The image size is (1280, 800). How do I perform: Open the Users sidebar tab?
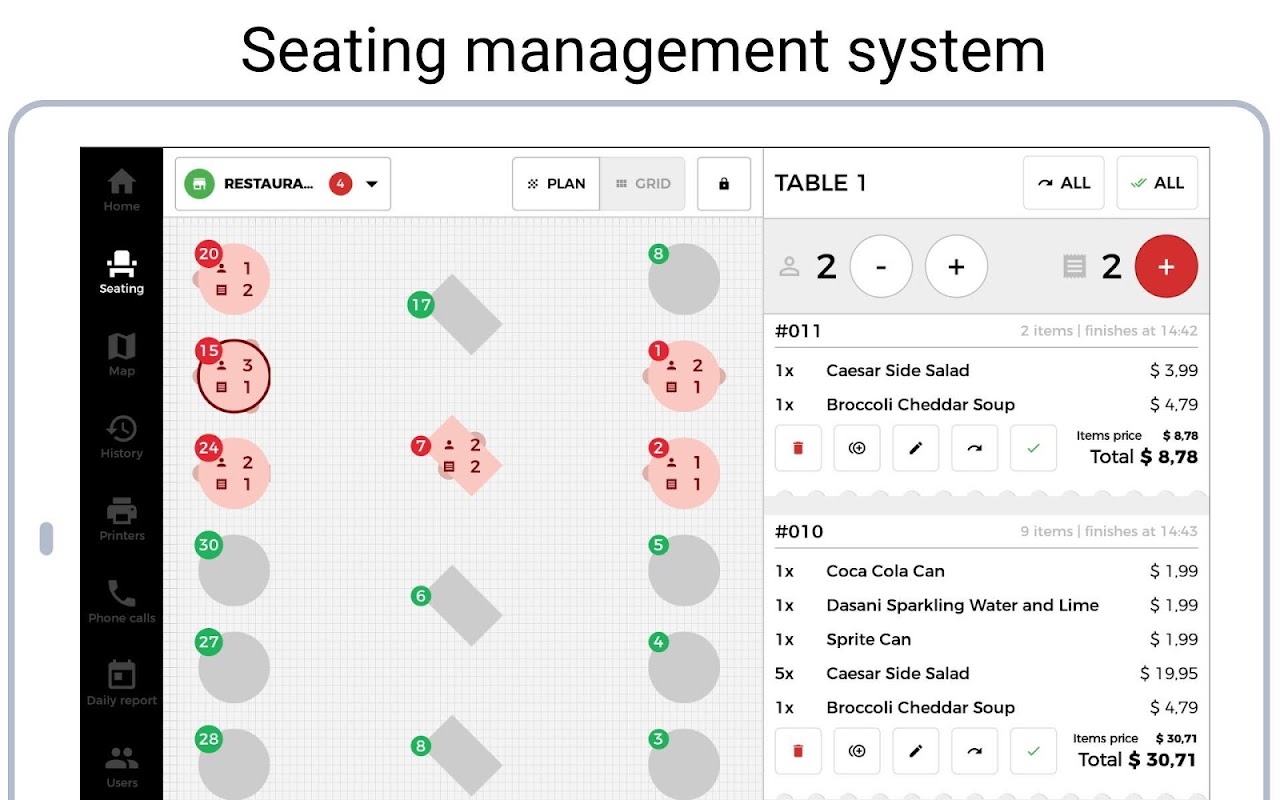(x=121, y=766)
